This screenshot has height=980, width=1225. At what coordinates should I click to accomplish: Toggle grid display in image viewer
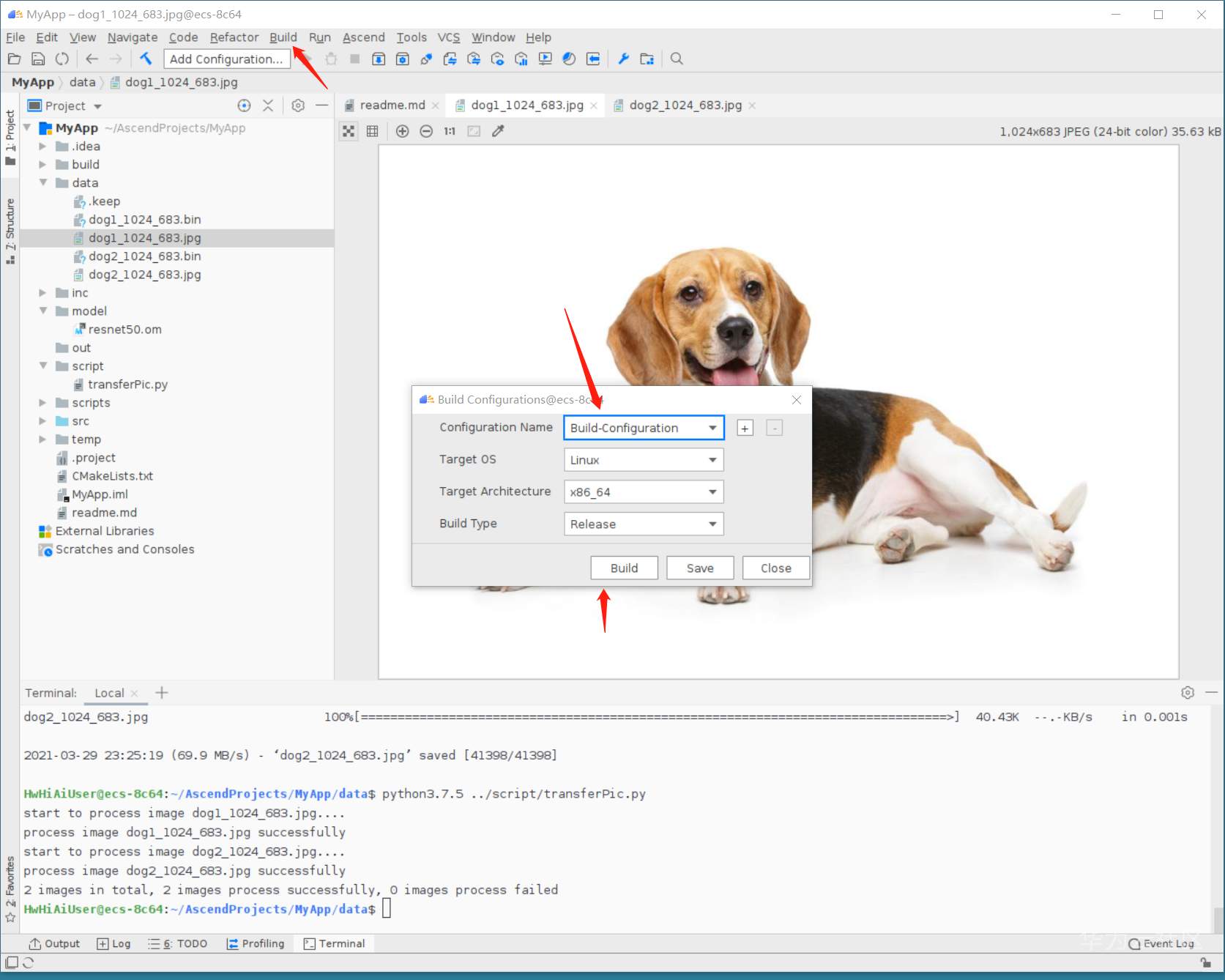pos(372,131)
